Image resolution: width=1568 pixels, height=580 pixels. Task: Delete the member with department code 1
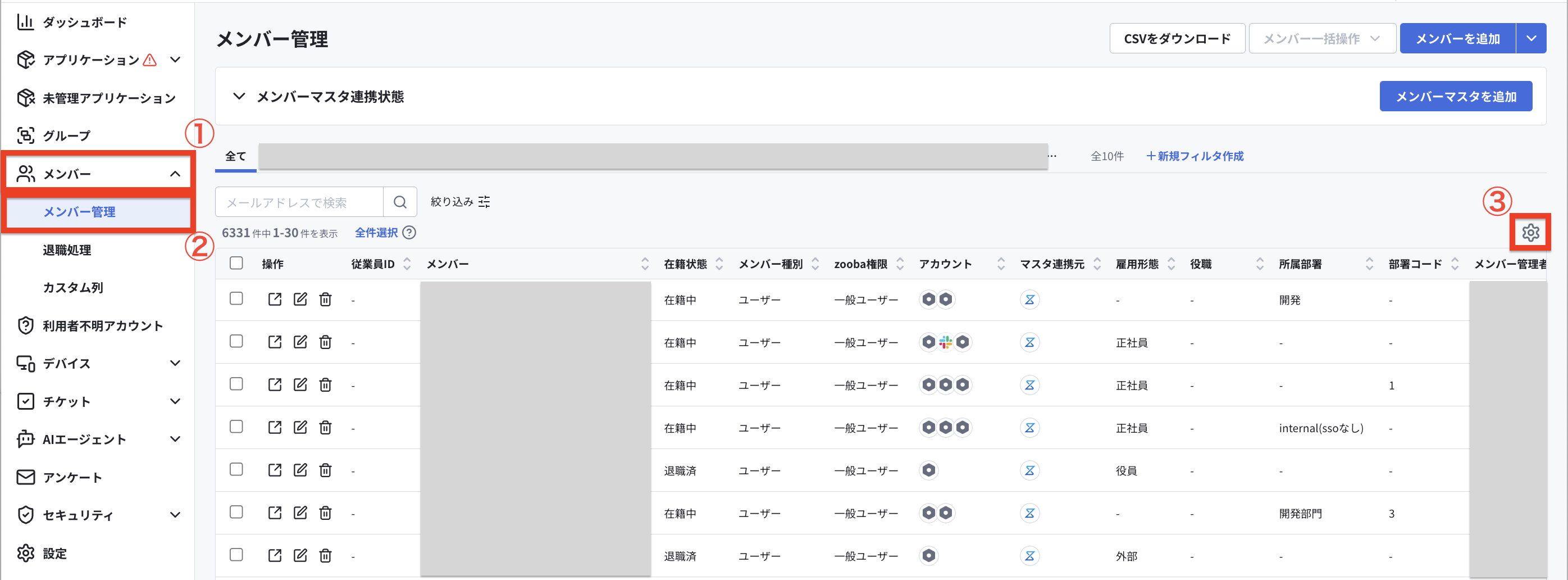click(x=326, y=384)
